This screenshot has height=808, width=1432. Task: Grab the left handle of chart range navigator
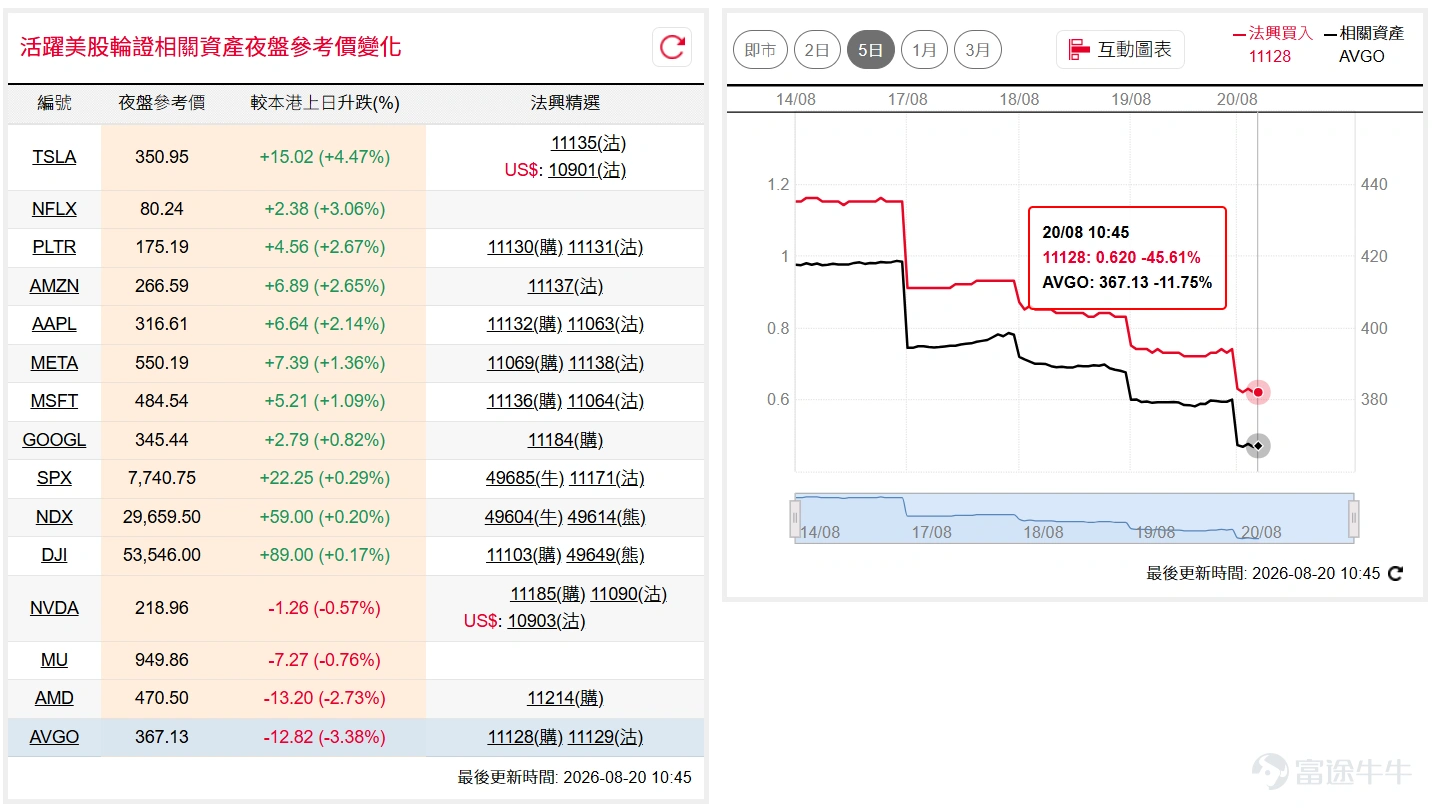(796, 518)
